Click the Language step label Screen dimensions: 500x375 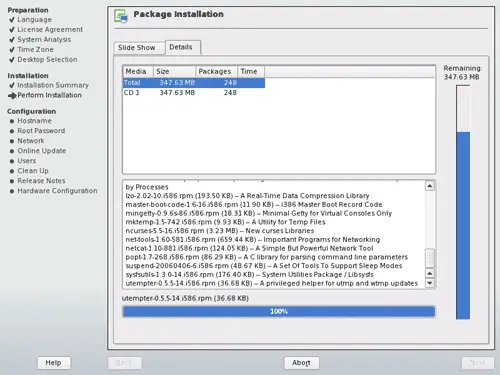point(34,20)
